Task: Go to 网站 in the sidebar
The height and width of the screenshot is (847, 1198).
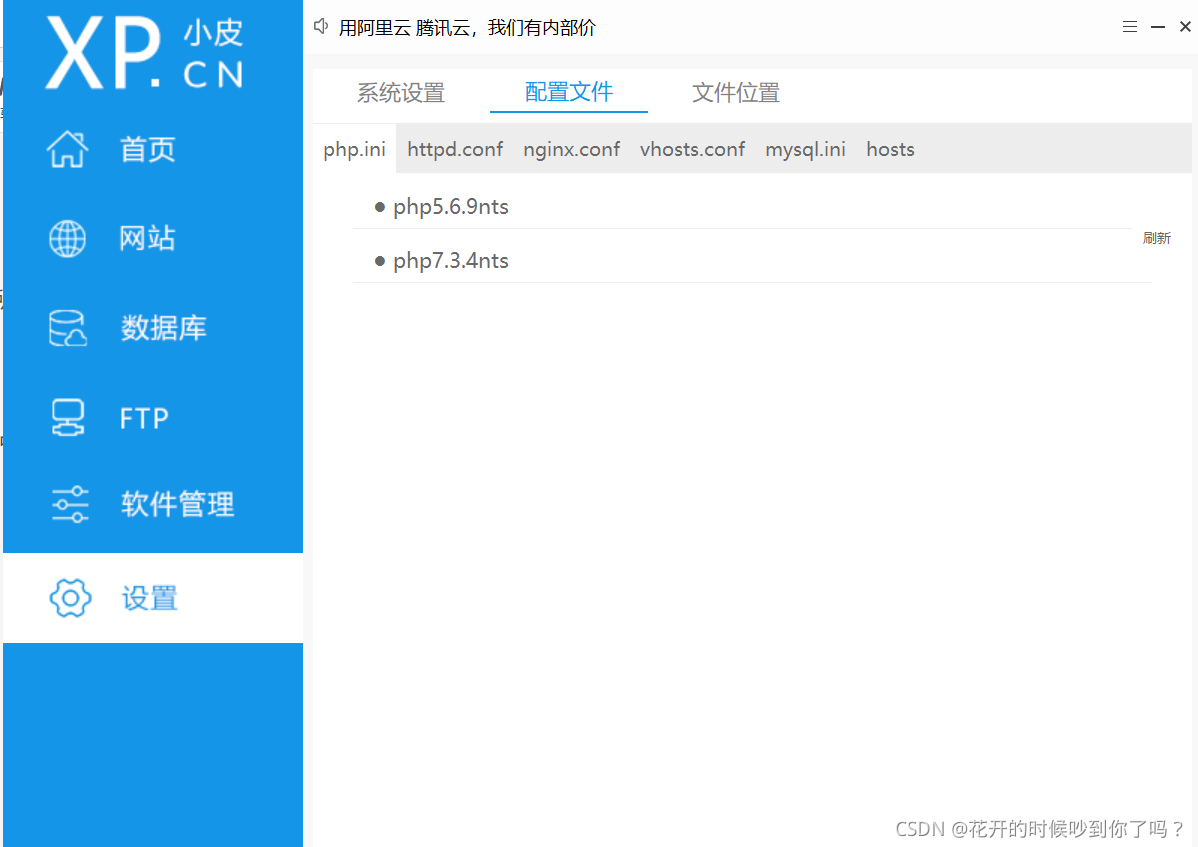Action: 147,238
